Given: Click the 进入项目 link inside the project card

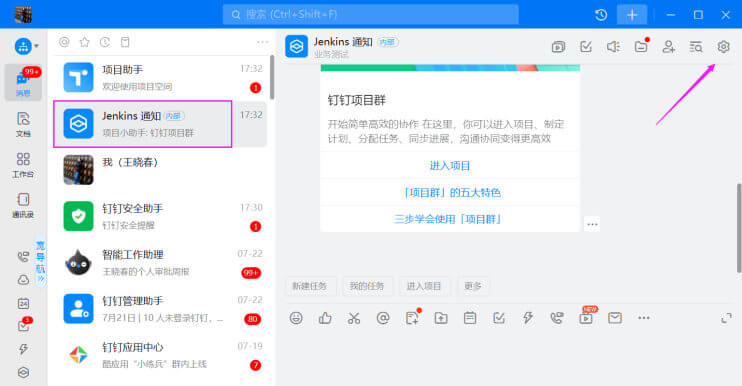Looking at the screenshot, I should tap(450, 166).
